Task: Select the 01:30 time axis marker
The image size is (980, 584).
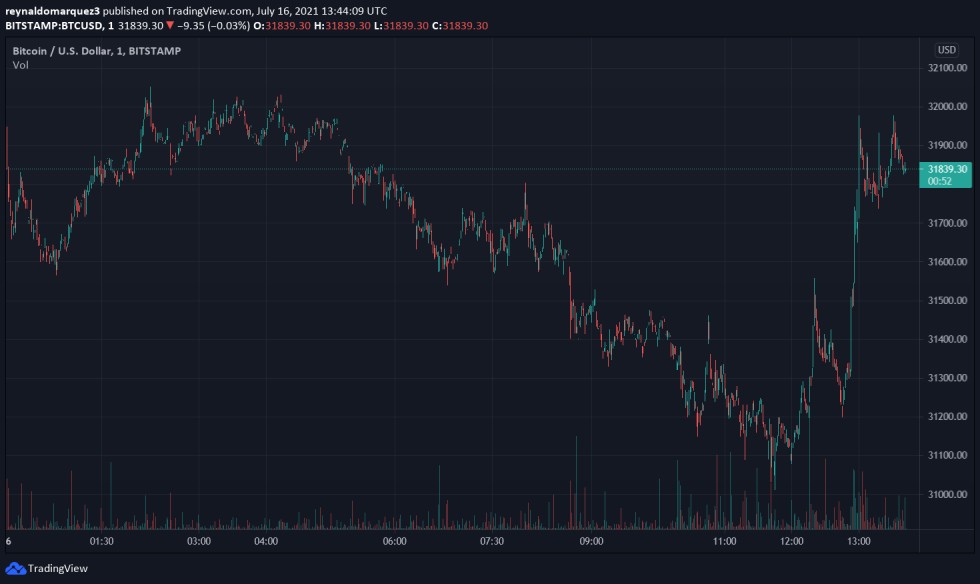Action: (x=102, y=541)
